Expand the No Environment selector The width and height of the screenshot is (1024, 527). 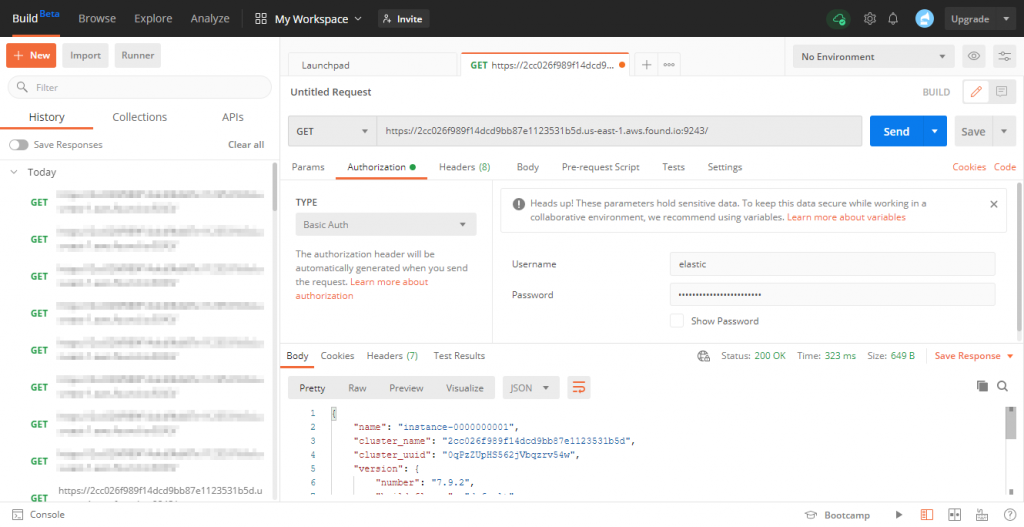point(872,57)
